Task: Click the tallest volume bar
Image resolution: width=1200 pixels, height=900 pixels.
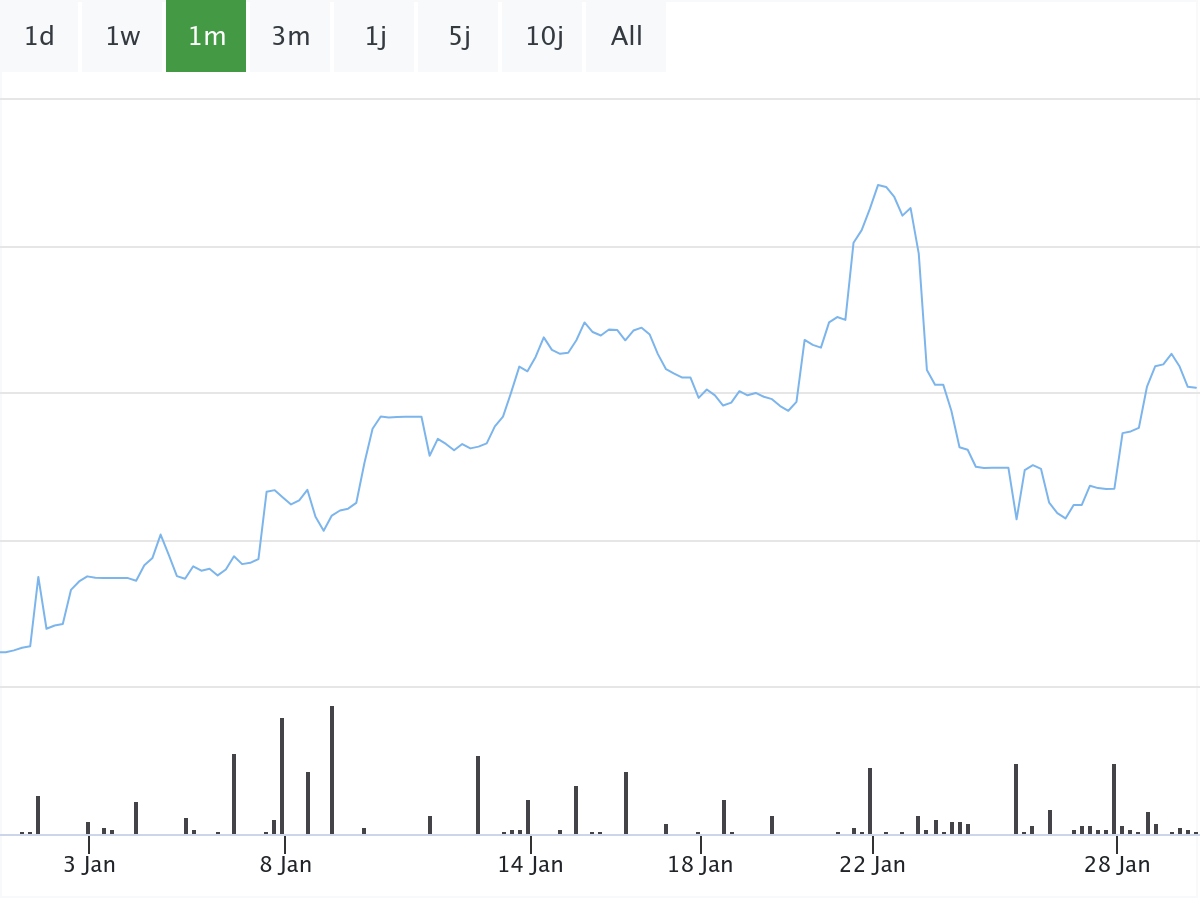Action: [332, 770]
